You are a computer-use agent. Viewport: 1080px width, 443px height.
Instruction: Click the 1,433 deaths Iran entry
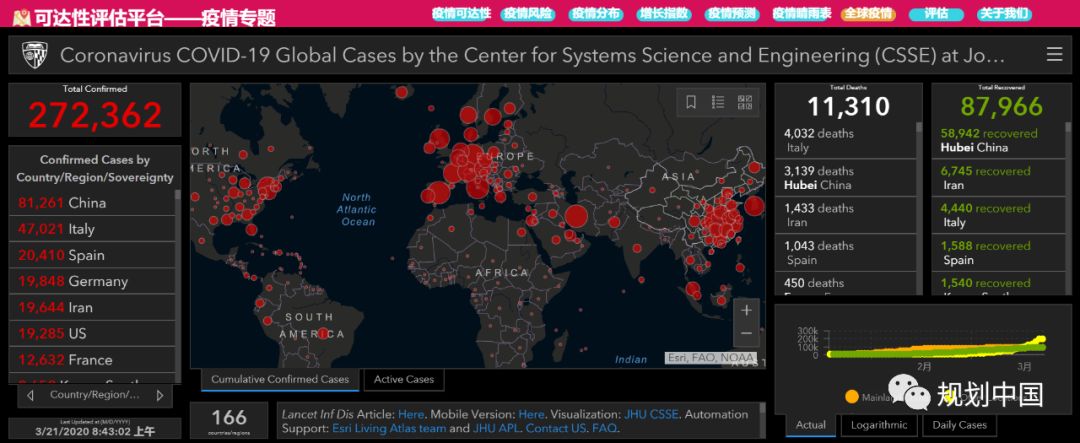point(846,215)
